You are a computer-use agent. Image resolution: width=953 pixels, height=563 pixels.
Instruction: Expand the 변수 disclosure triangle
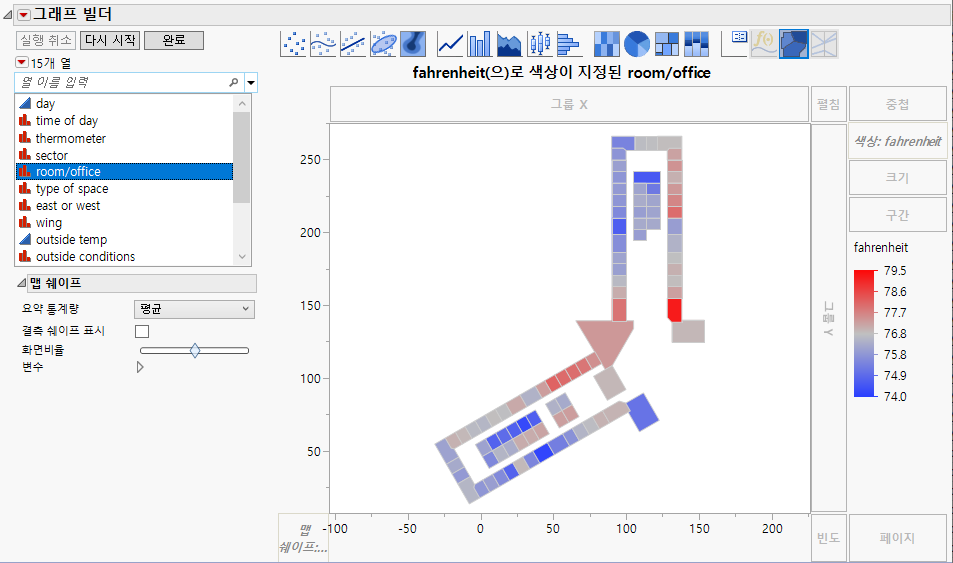point(140,367)
